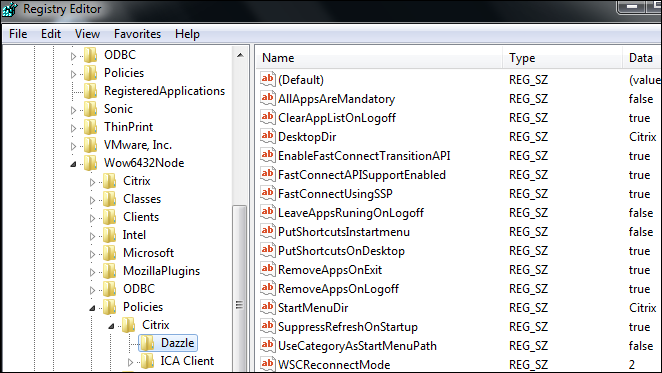This screenshot has height=373, width=662.
Task: Open the Edit menu
Action: click(51, 34)
